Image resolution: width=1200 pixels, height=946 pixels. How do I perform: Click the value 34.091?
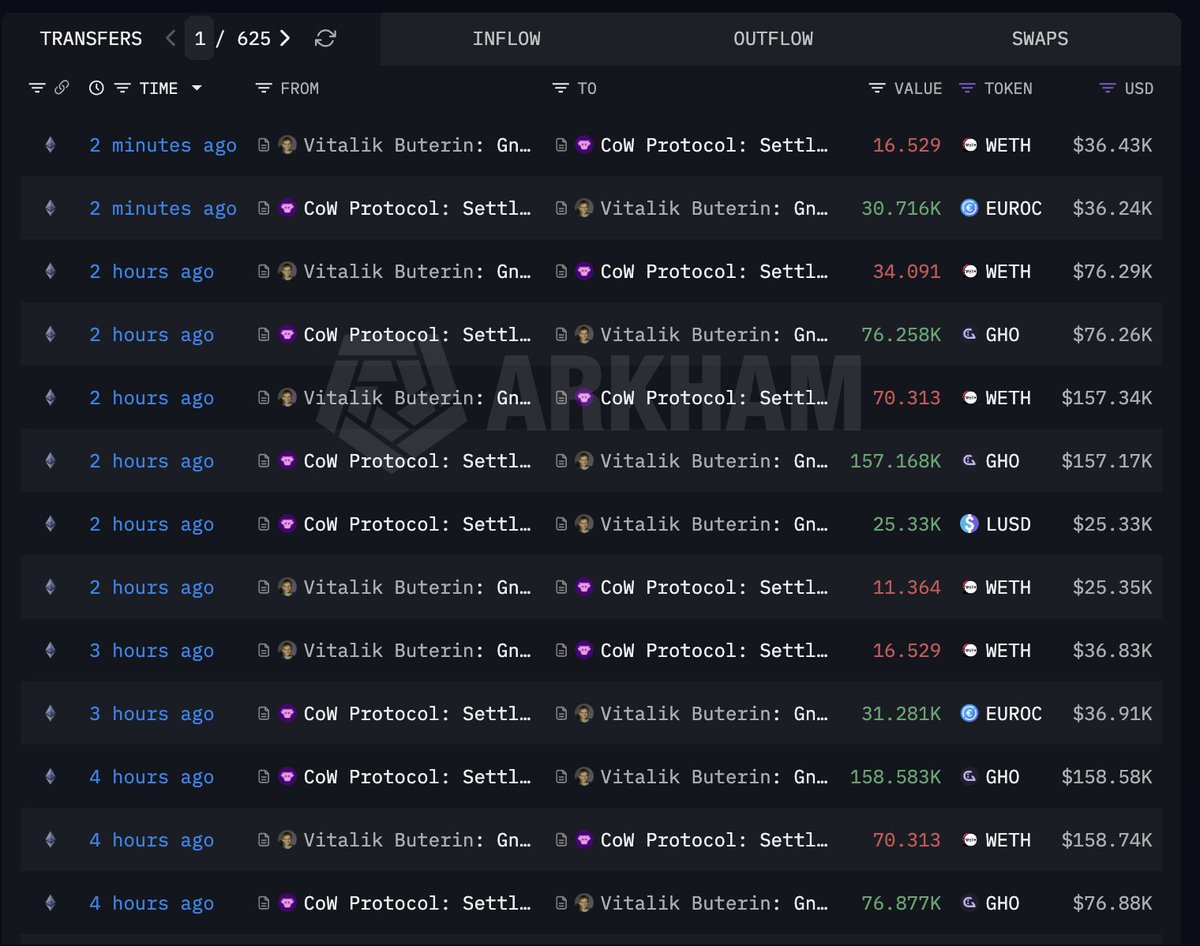907,271
